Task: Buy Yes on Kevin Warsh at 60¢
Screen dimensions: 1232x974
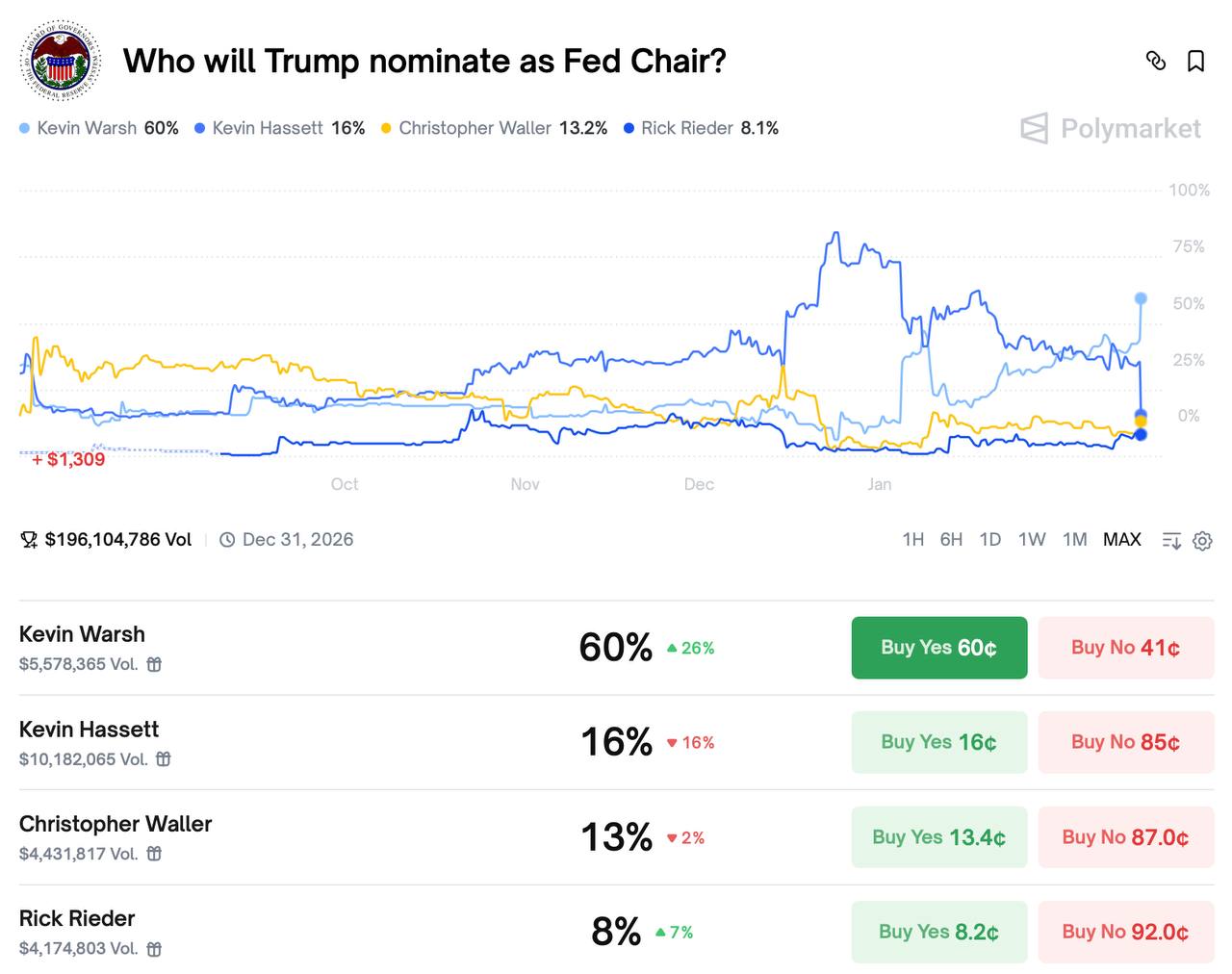Action: [938, 648]
